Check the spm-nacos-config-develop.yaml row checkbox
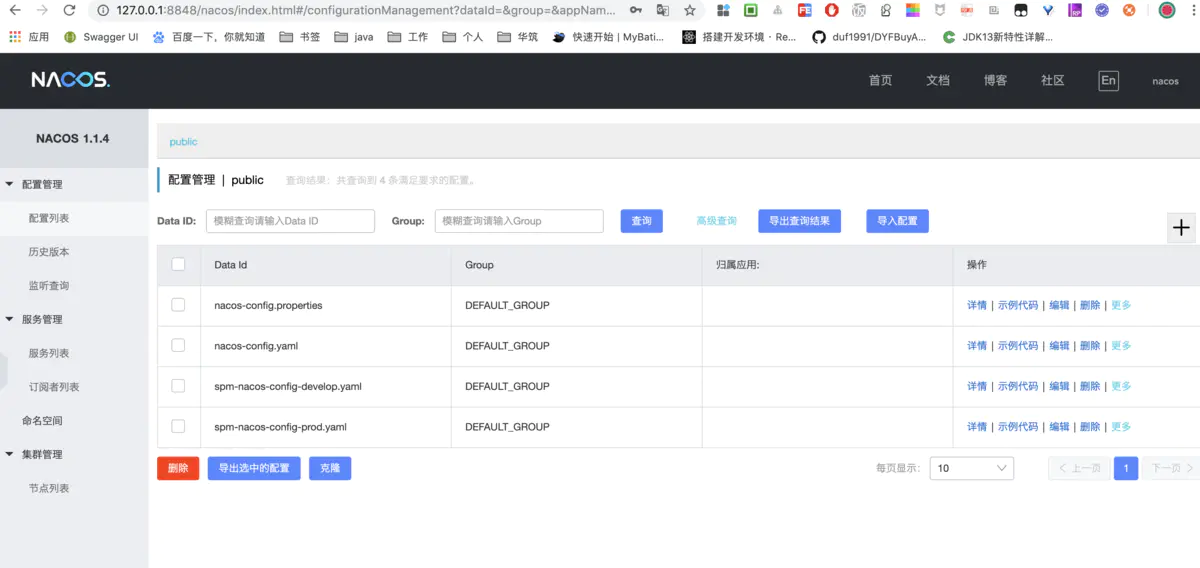Screen dimensions: 1200x568 click(178, 386)
